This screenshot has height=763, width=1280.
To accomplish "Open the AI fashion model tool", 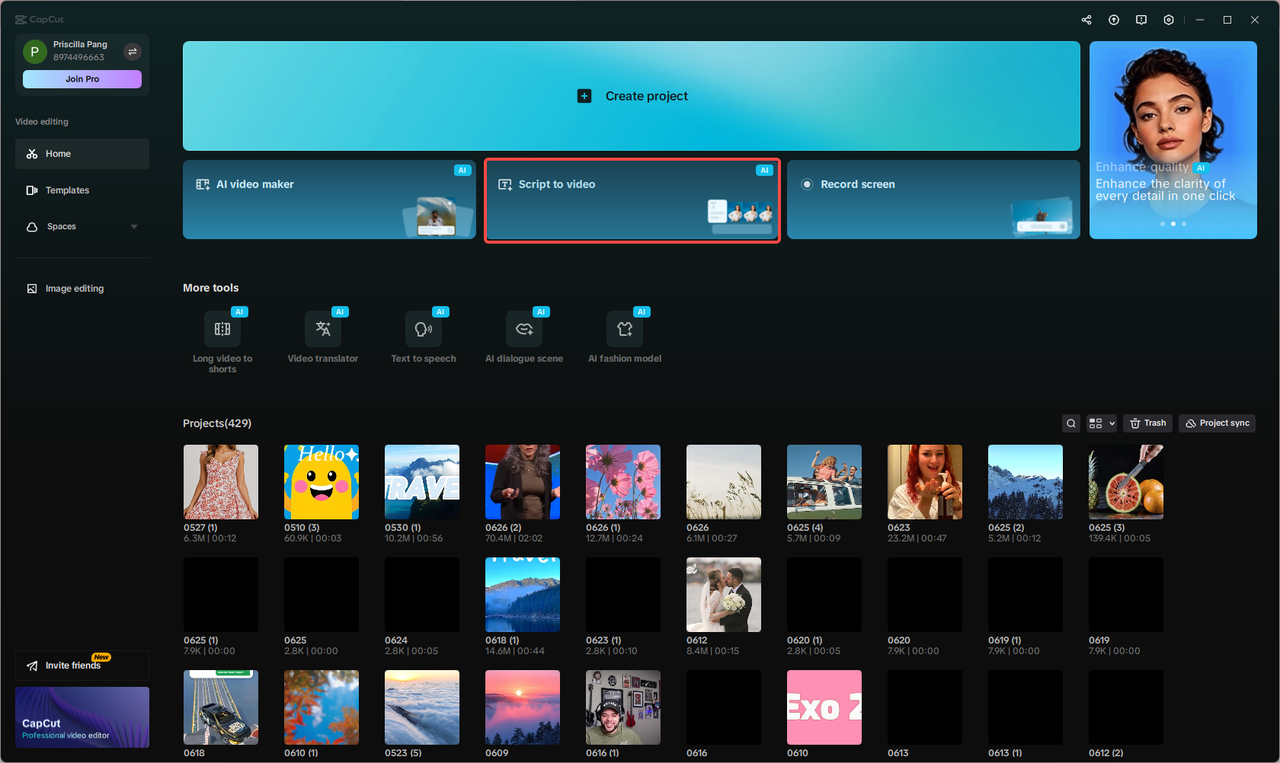I will pyautogui.click(x=624, y=330).
